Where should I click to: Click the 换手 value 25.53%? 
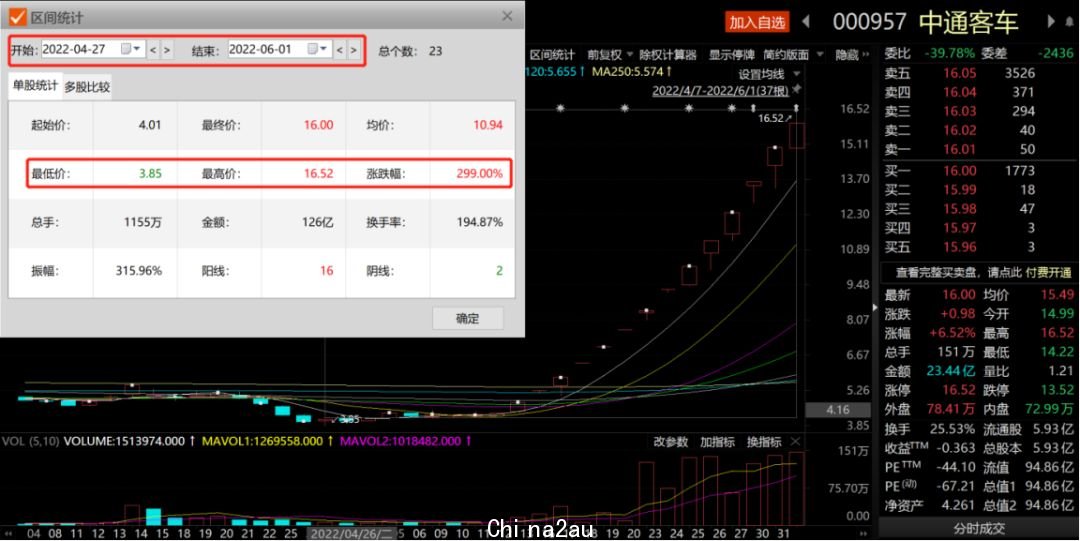click(x=952, y=431)
